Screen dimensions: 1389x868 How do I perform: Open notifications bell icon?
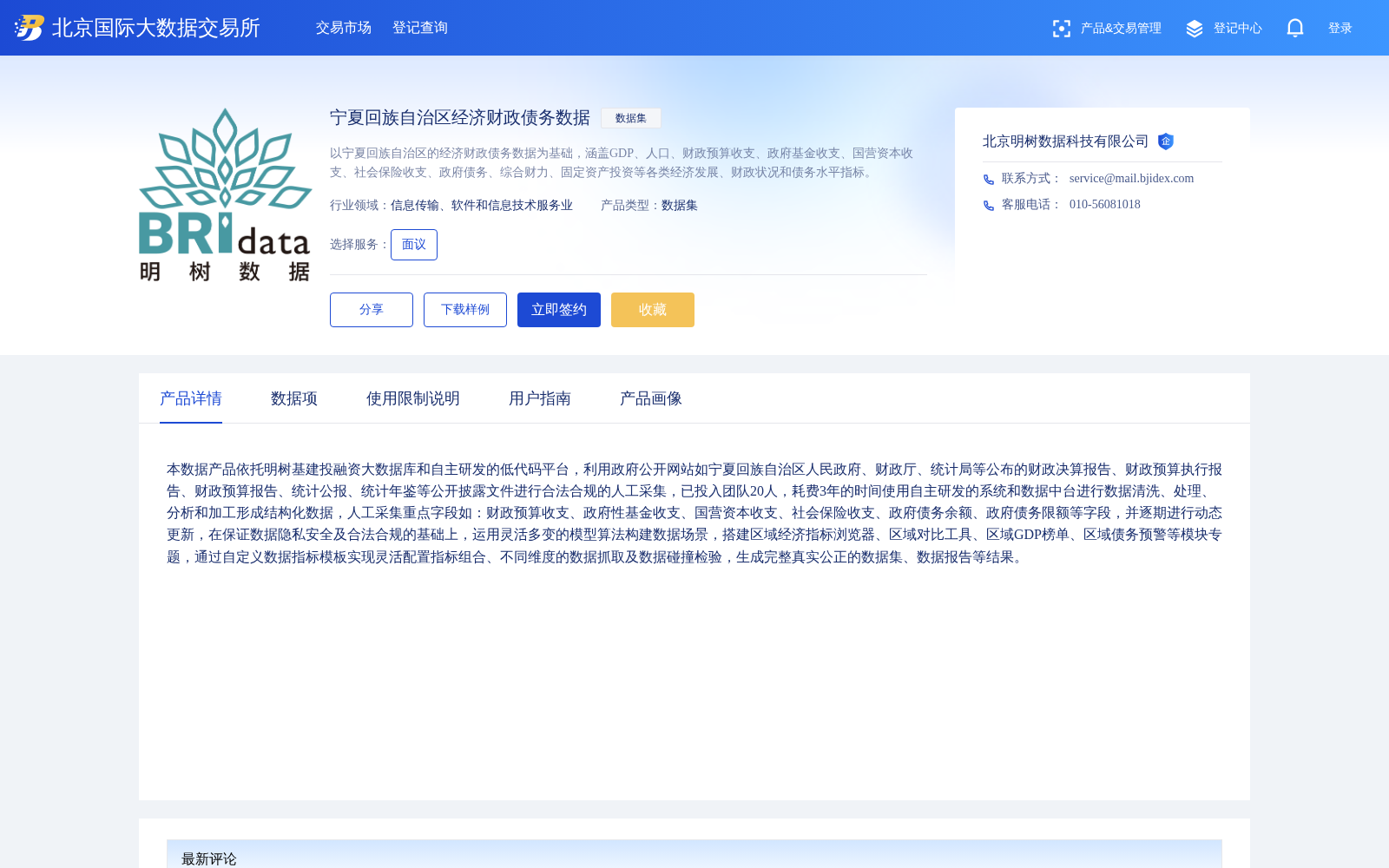point(1295,28)
